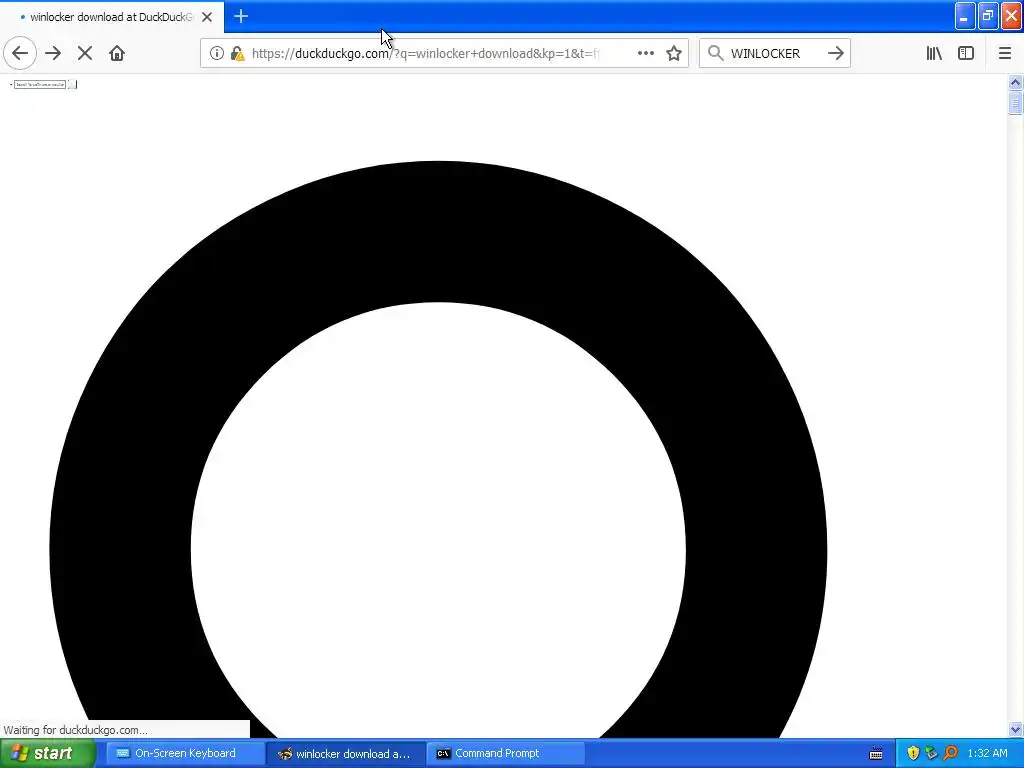Click the small button beside the page search box
This screenshot has width=1024, height=768.
(72, 84)
